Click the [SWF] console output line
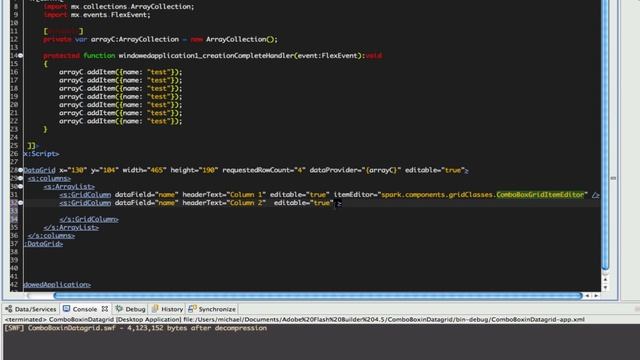This screenshot has height=360, width=640. pos(136,328)
